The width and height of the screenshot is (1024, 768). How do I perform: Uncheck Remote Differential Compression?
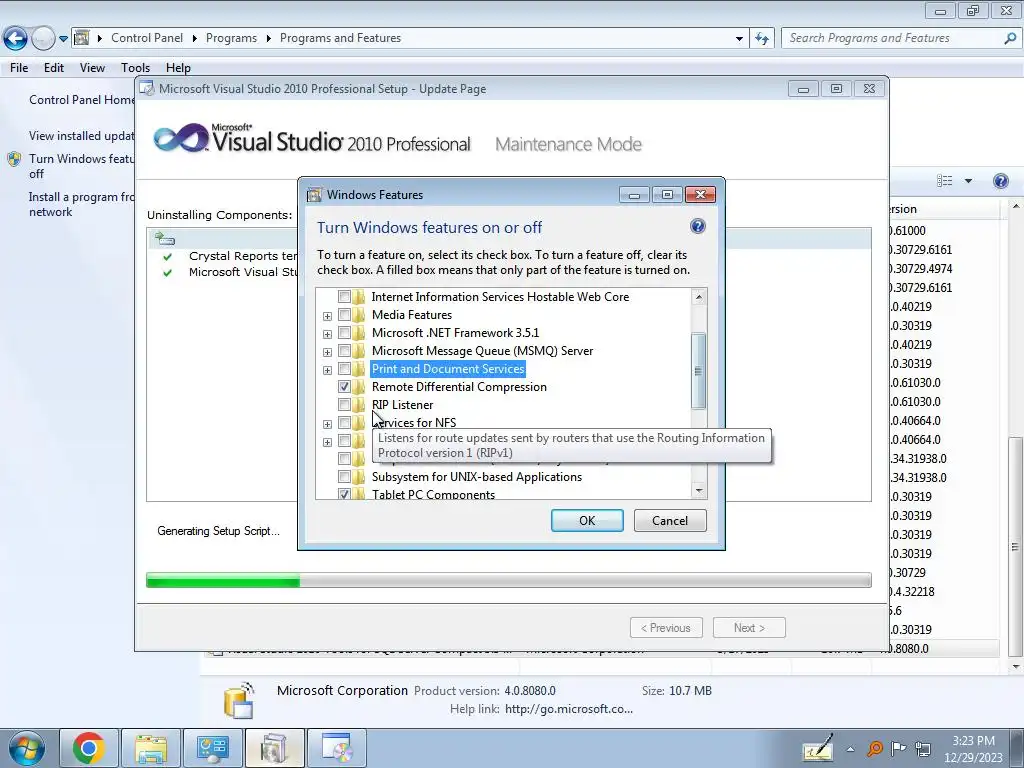pyautogui.click(x=344, y=387)
